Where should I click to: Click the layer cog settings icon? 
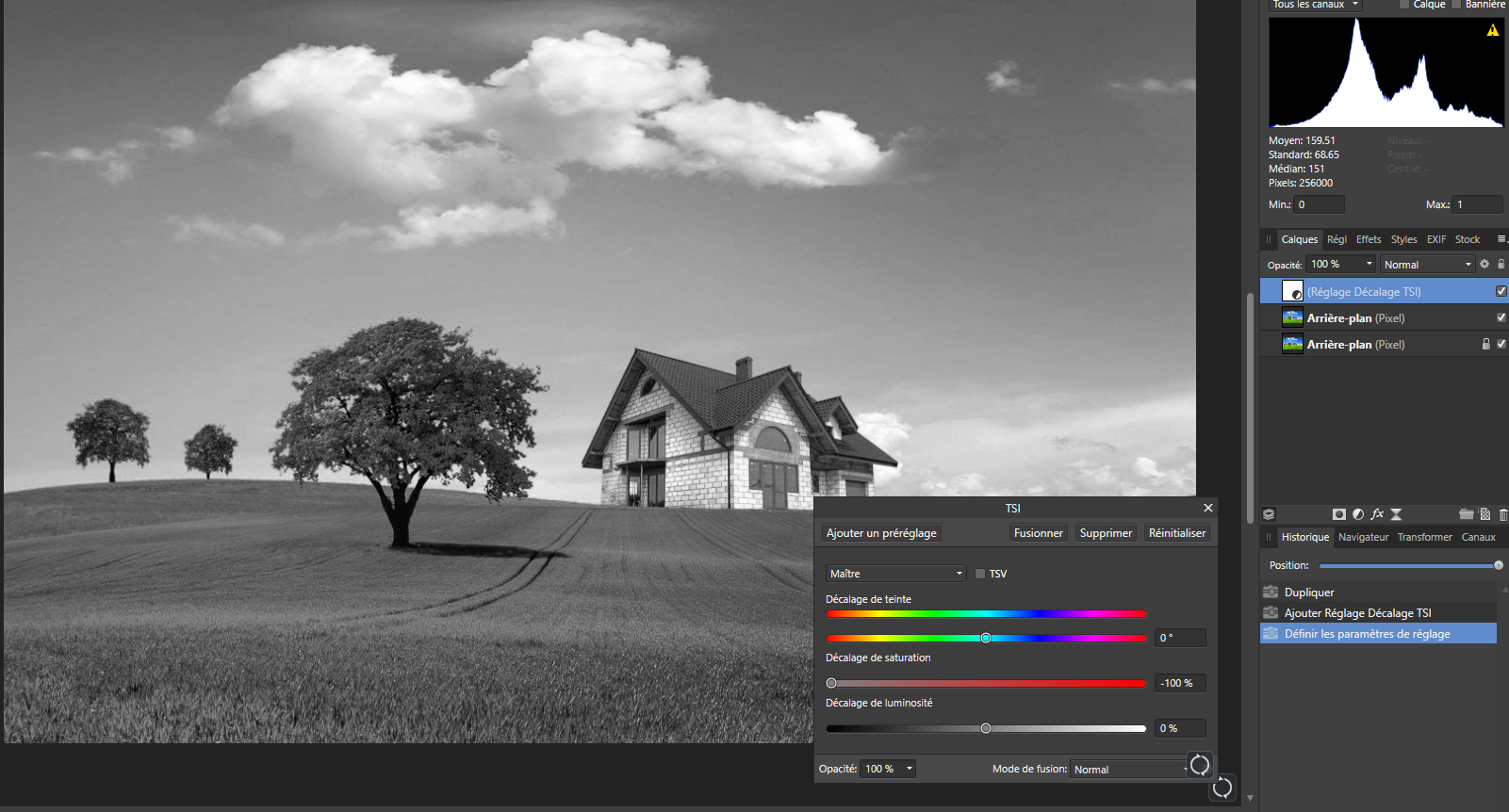[x=1484, y=265]
